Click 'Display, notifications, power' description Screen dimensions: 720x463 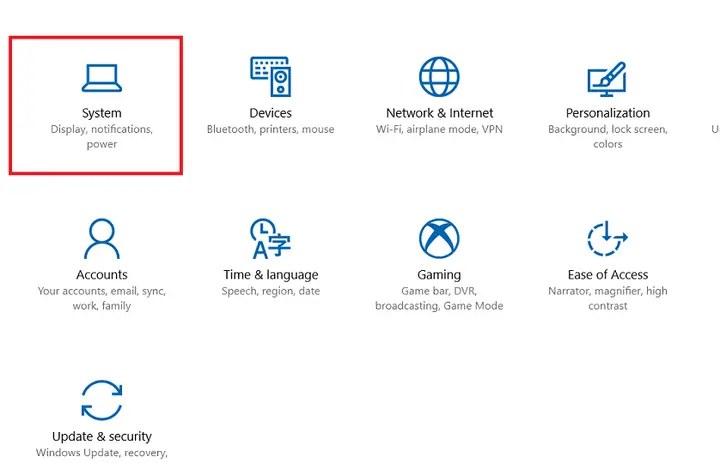pyautogui.click(x=101, y=136)
